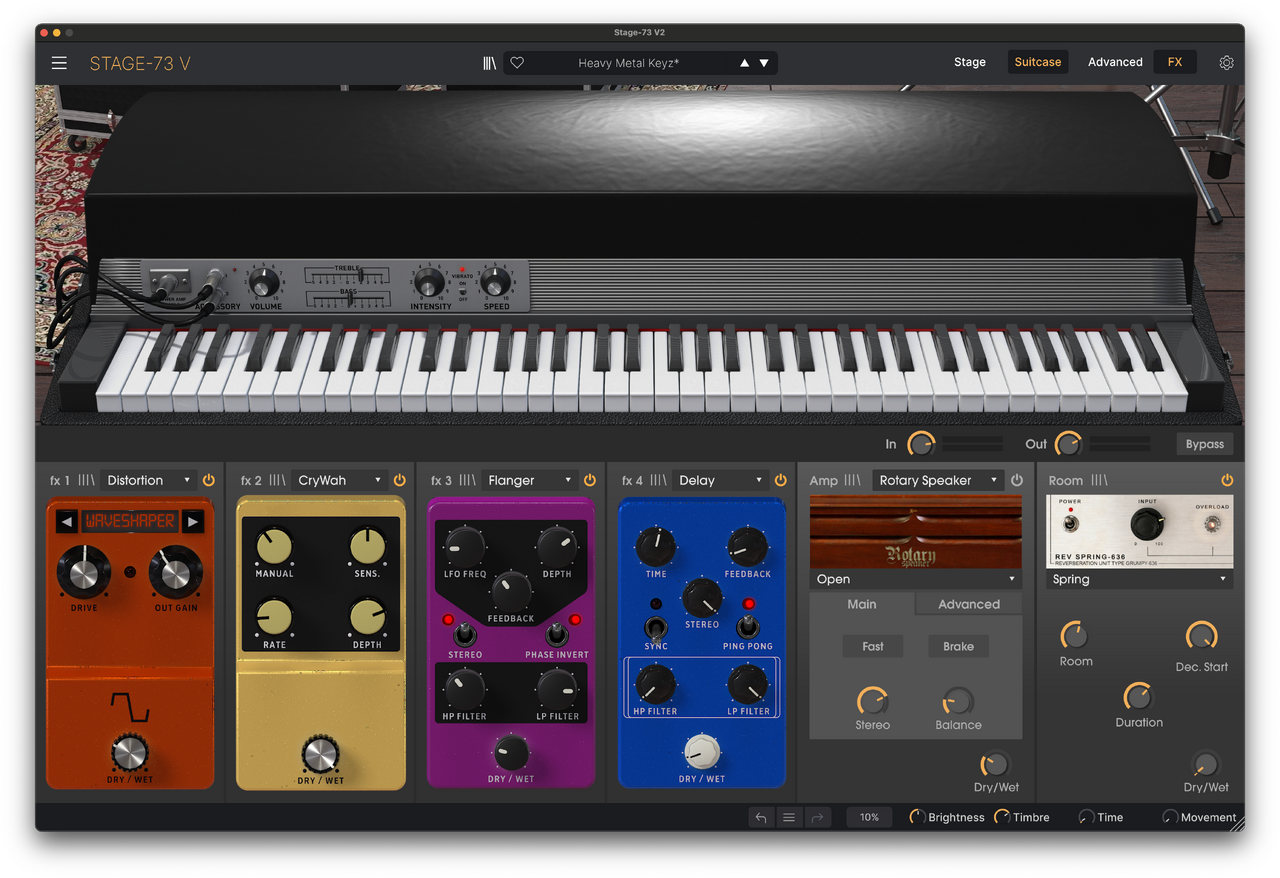
Task: Open settings with the gear icon
Action: point(1226,63)
